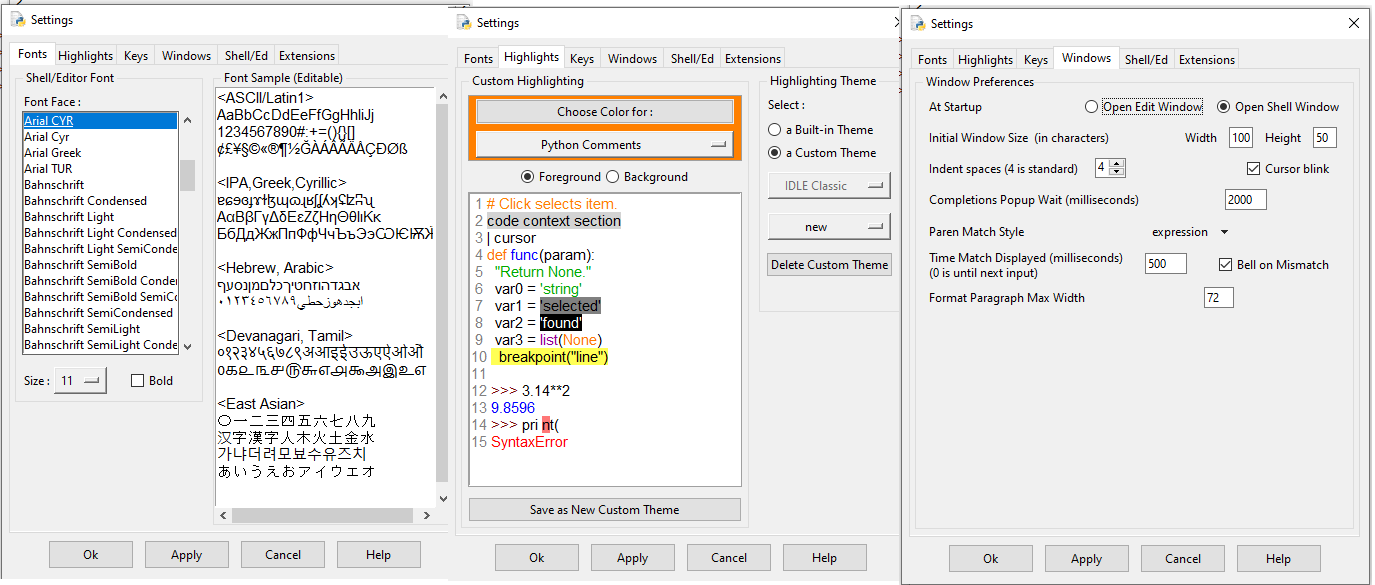Increase indent spaces with up arrow
The height and width of the screenshot is (585, 1375).
tap(1117, 164)
